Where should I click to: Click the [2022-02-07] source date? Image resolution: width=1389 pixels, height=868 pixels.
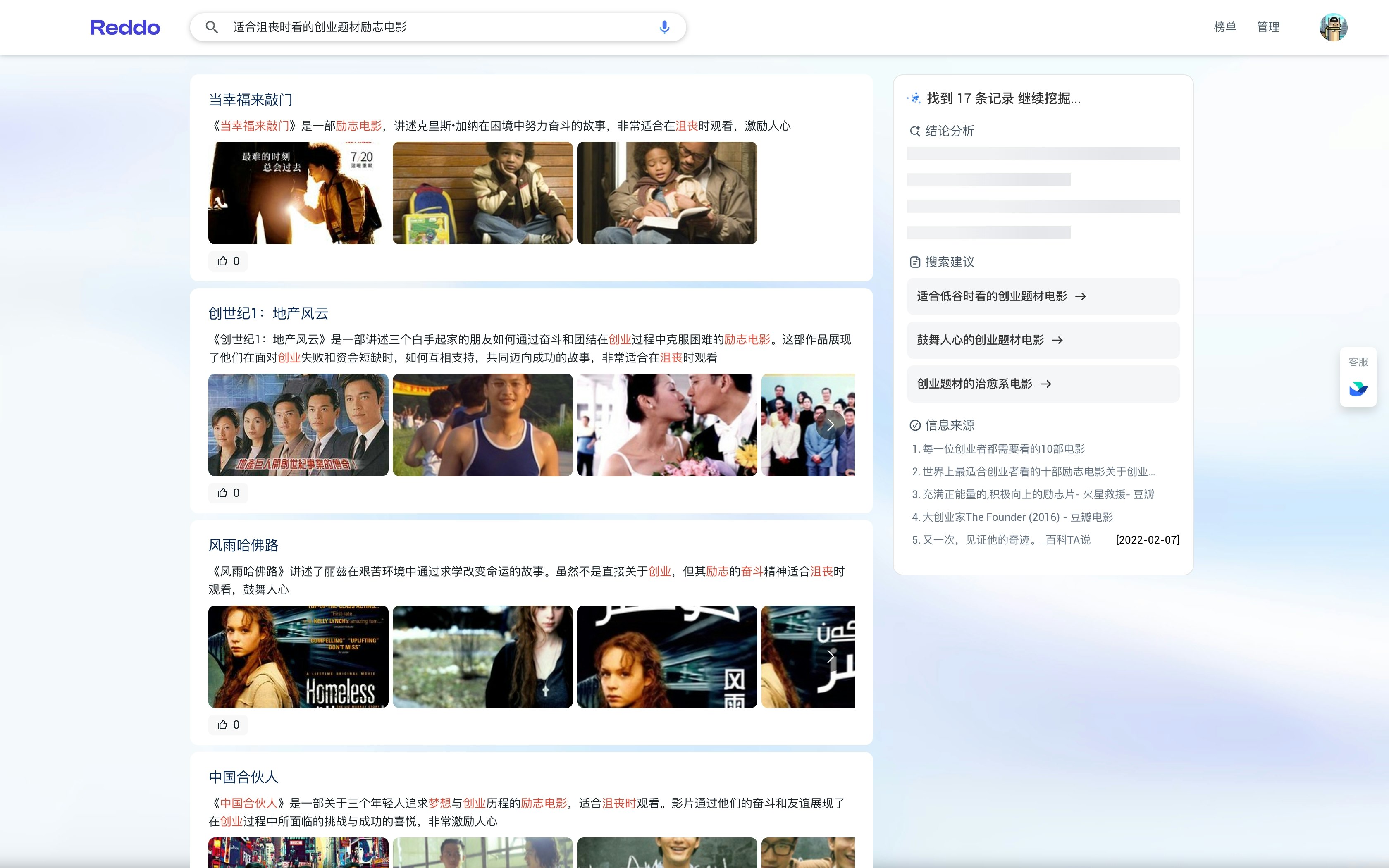1147,540
